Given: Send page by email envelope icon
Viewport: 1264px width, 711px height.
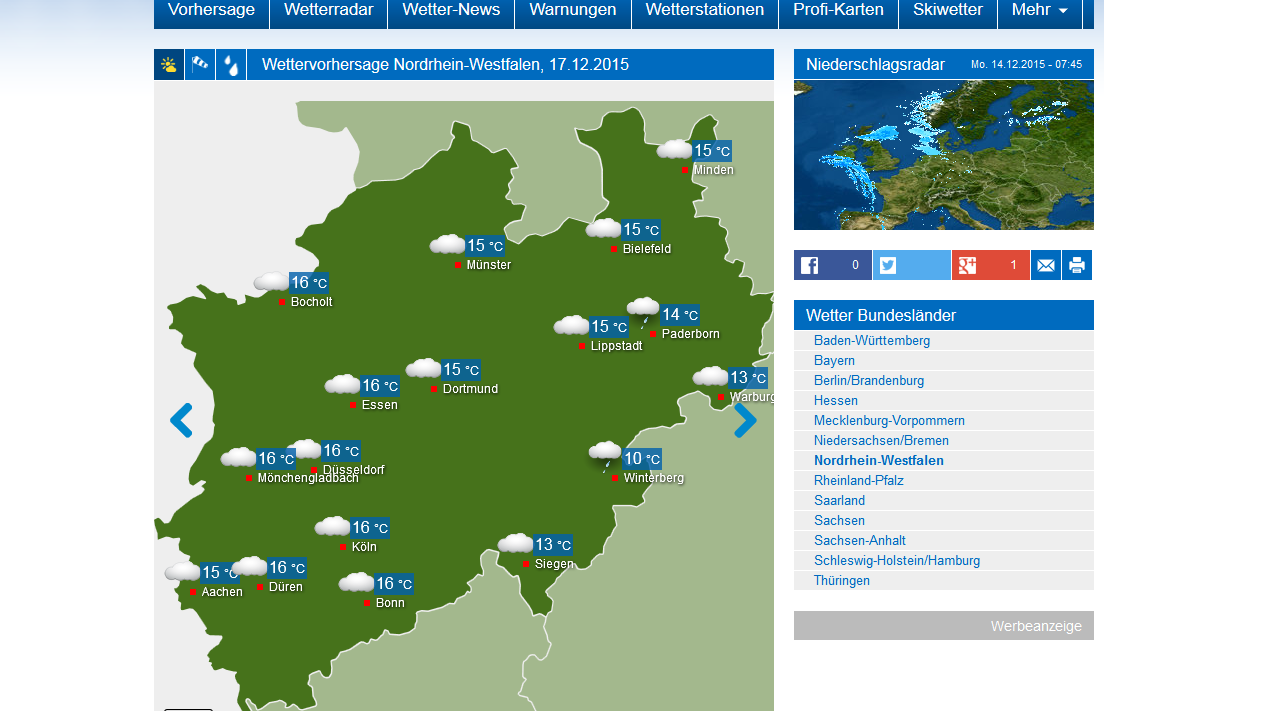Looking at the screenshot, I should tap(1046, 265).
